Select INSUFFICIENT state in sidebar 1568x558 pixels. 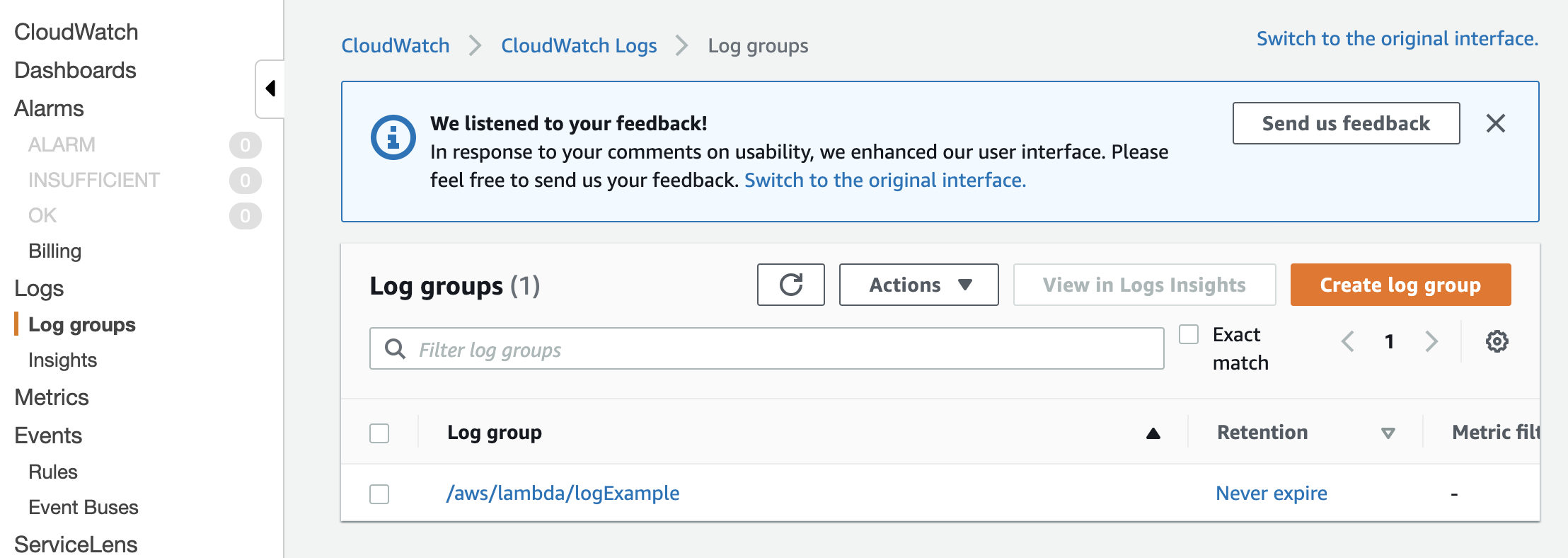tap(94, 180)
